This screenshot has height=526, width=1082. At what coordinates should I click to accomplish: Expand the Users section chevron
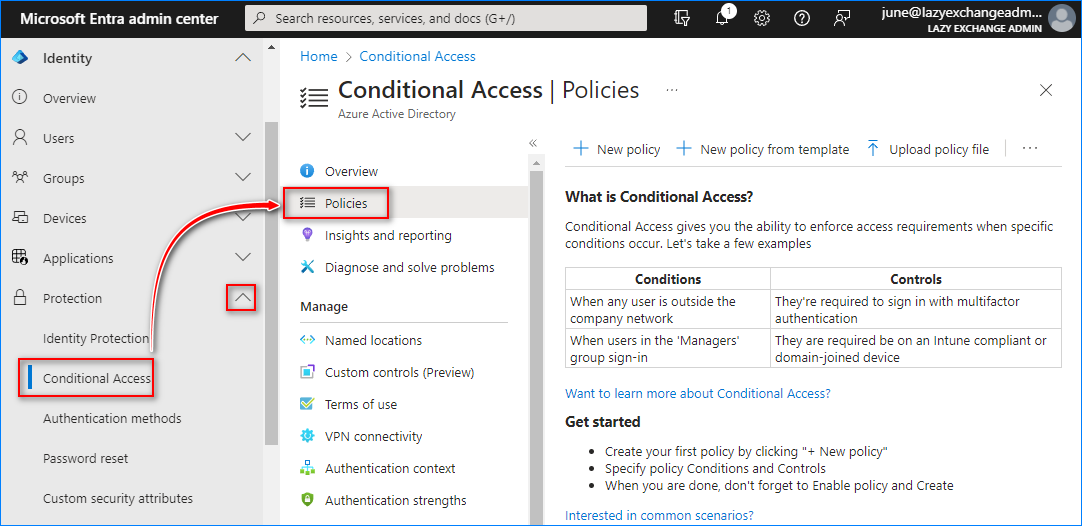click(x=243, y=137)
